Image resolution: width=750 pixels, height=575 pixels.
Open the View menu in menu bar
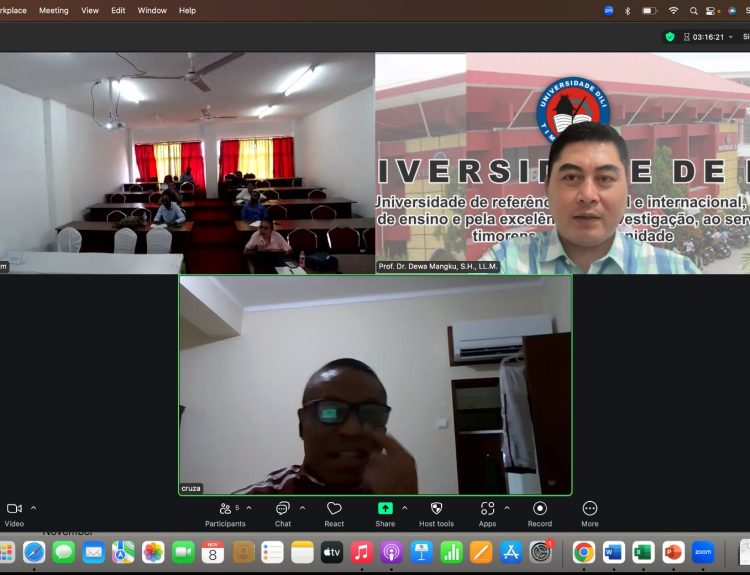tap(90, 11)
